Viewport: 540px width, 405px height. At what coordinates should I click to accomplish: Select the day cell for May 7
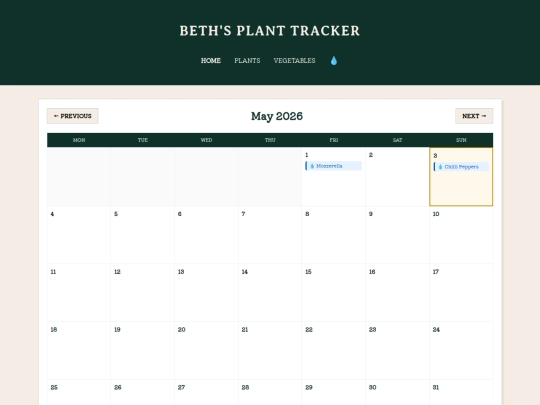270,235
